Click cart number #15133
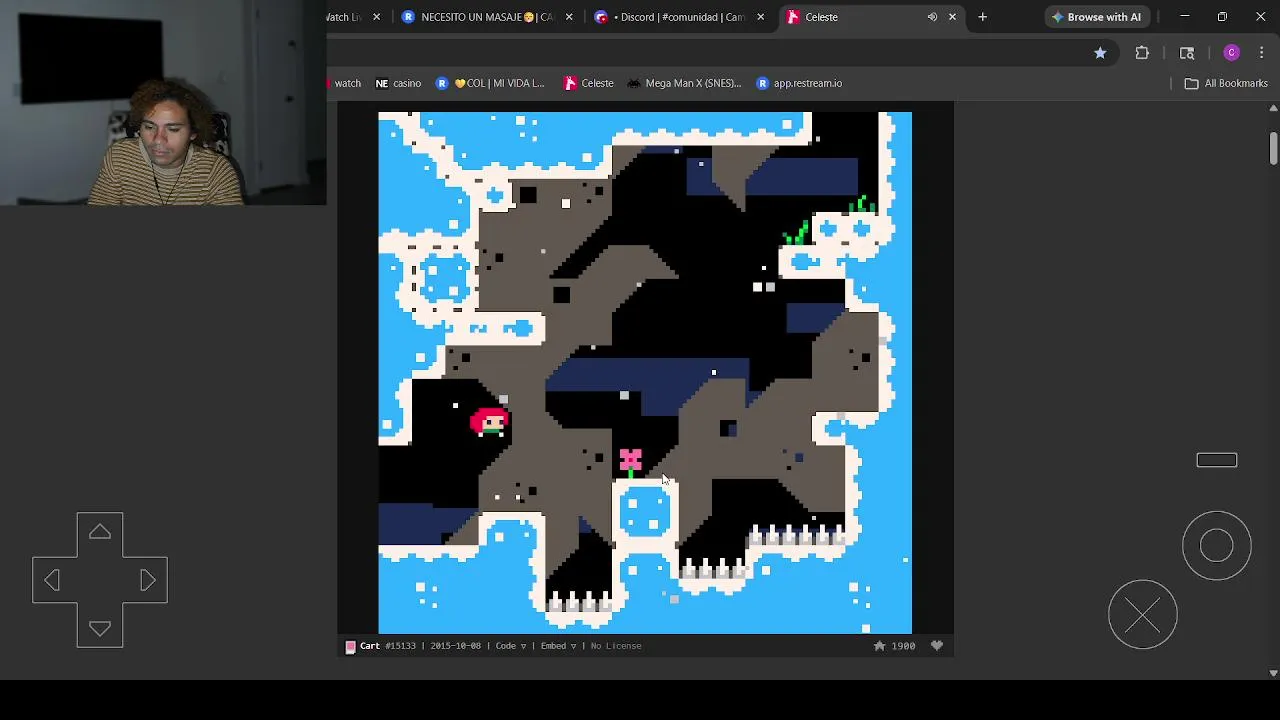The height and width of the screenshot is (720, 1280). [x=400, y=646]
